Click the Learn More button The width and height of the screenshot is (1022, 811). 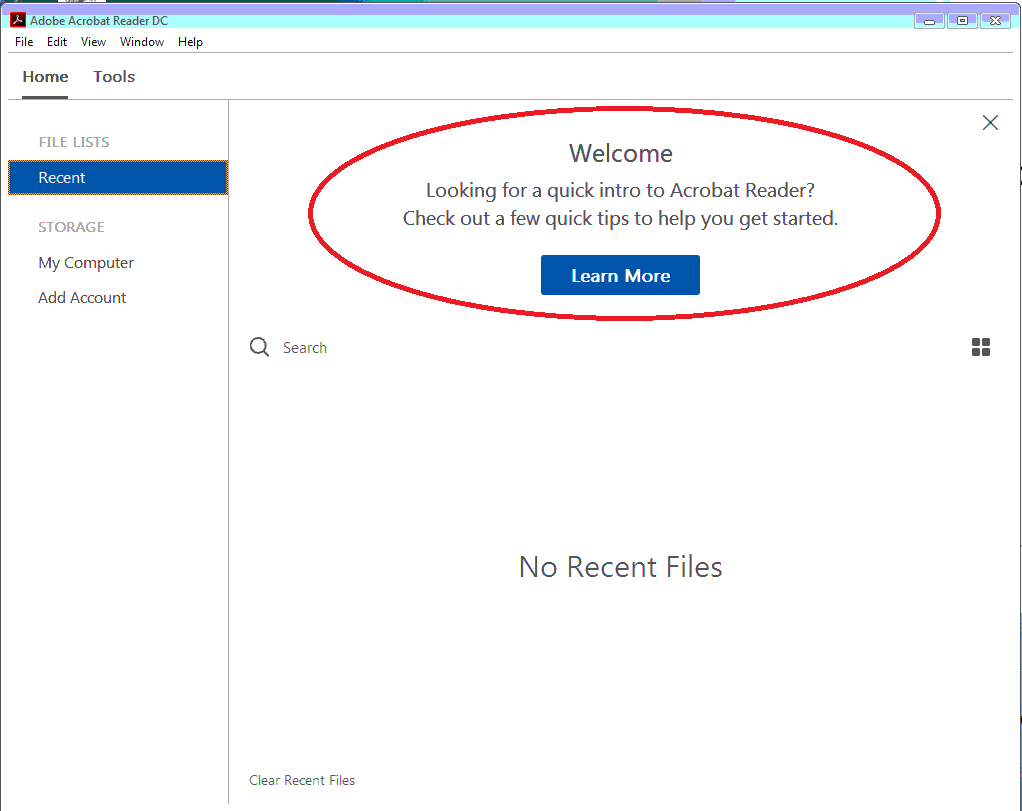[620, 275]
